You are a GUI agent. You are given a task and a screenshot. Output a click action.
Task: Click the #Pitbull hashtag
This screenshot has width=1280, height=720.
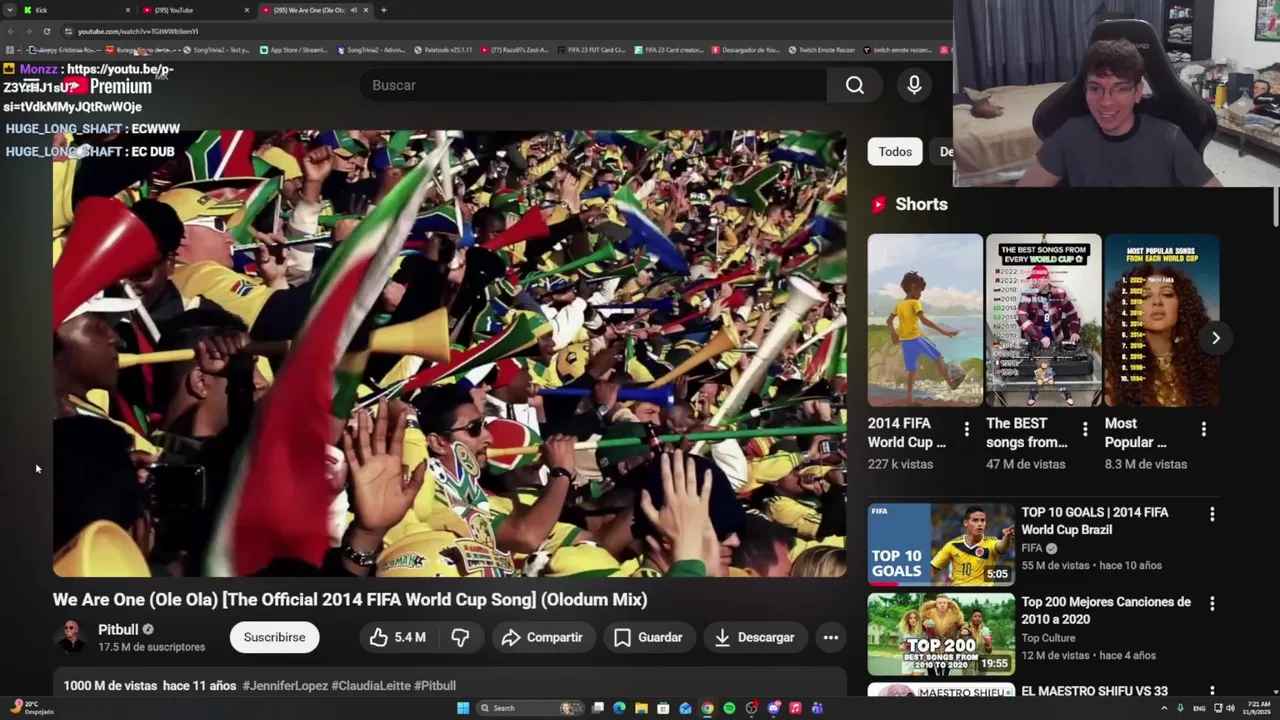435,686
